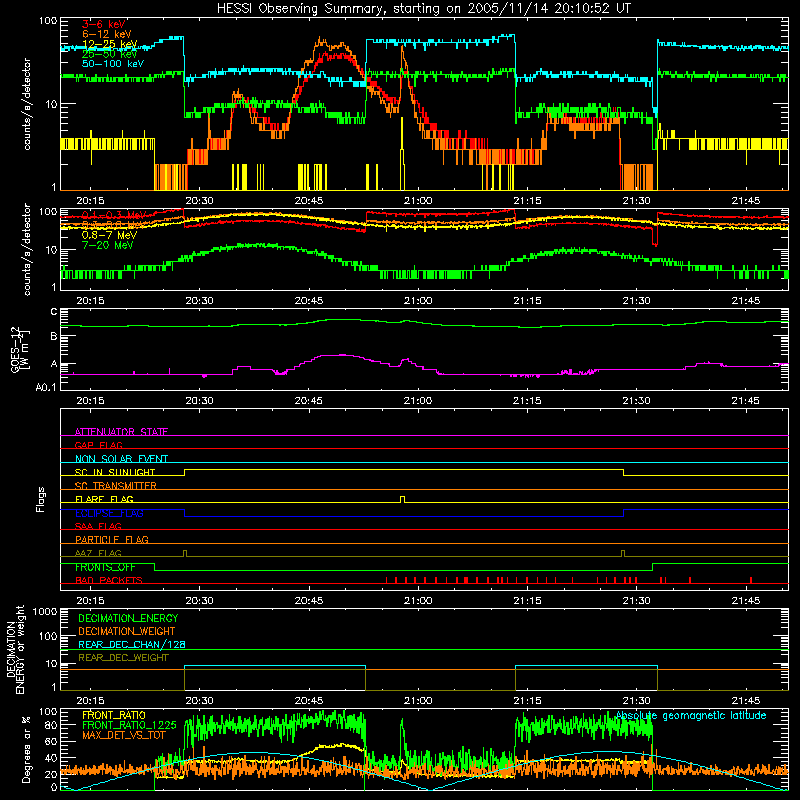Select the '12-25 keV' legend label
Viewport: 800px width, 800px height.
(109, 44)
